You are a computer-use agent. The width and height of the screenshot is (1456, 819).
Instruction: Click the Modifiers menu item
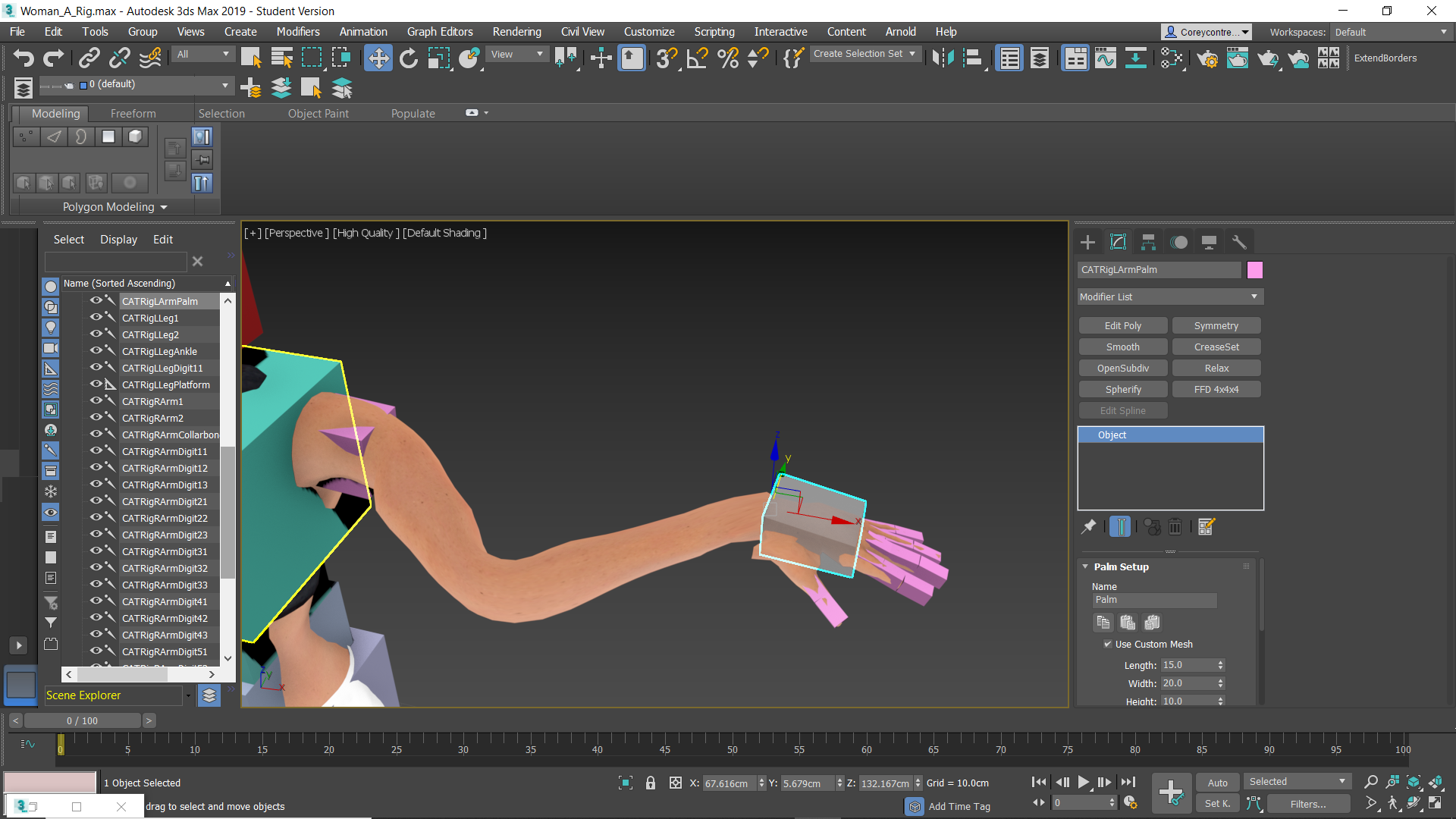[296, 31]
